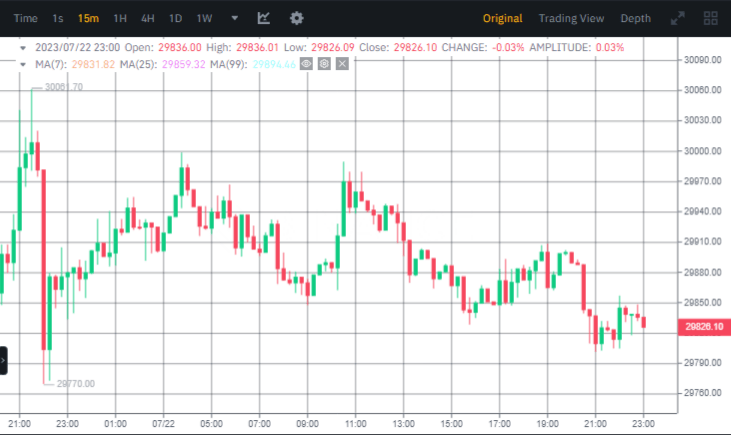This screenshot has width=731, height=435.
Task: Click the 23:00 label at axis end
Action: pos(643,424)
